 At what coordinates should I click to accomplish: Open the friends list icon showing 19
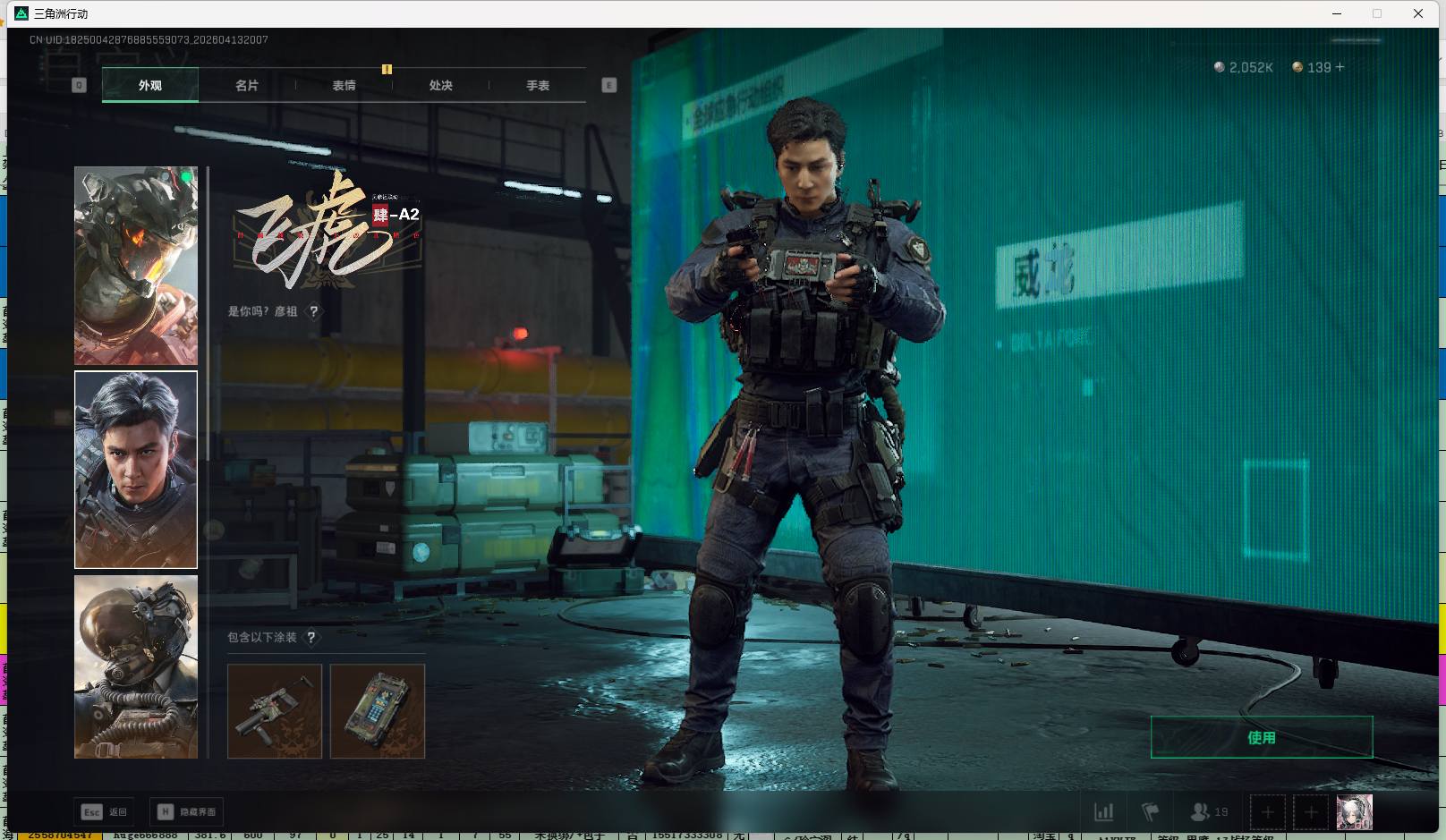click(1208, 812)
